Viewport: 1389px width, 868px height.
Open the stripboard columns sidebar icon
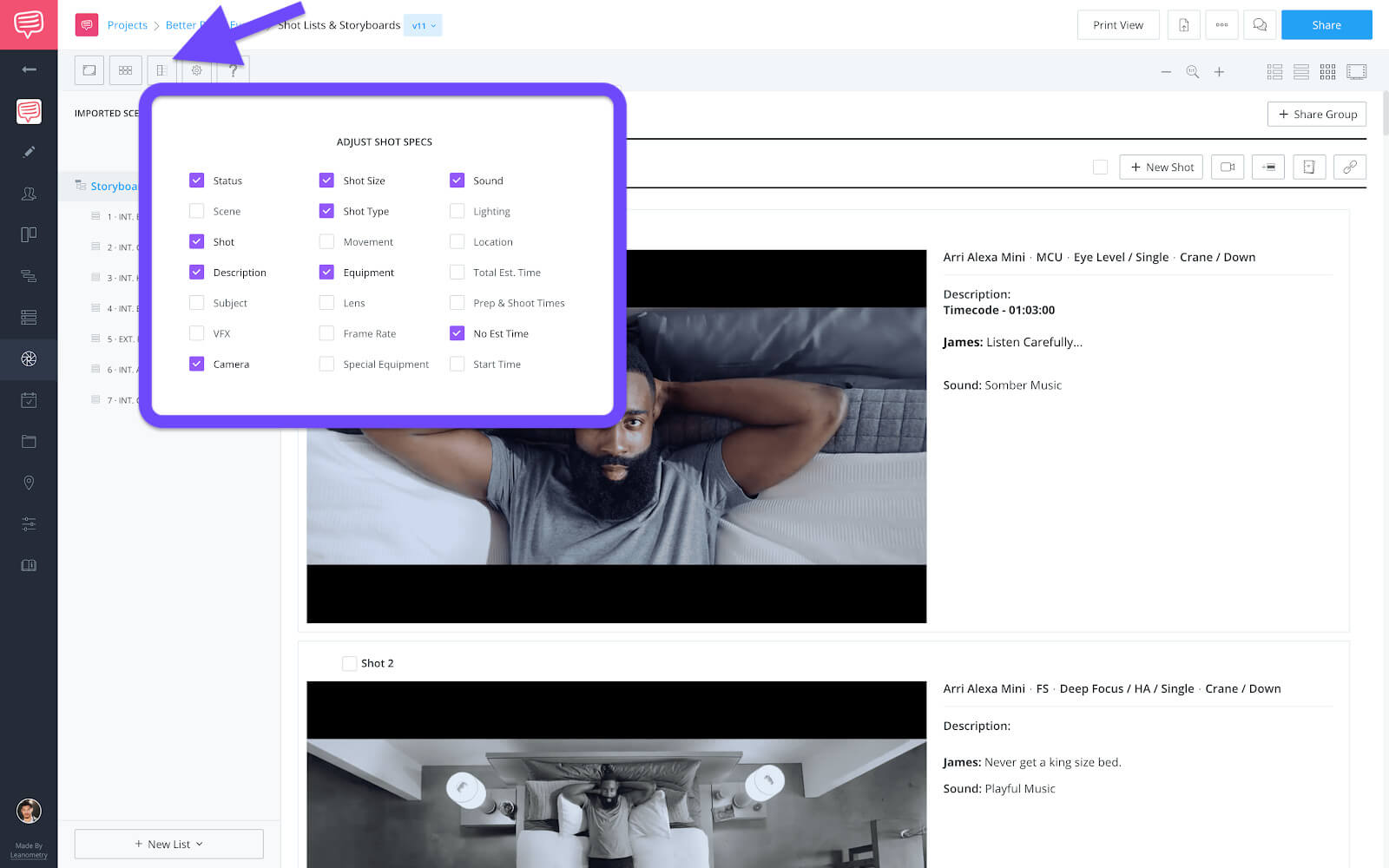pyautogui.click(x=29, y=234)
